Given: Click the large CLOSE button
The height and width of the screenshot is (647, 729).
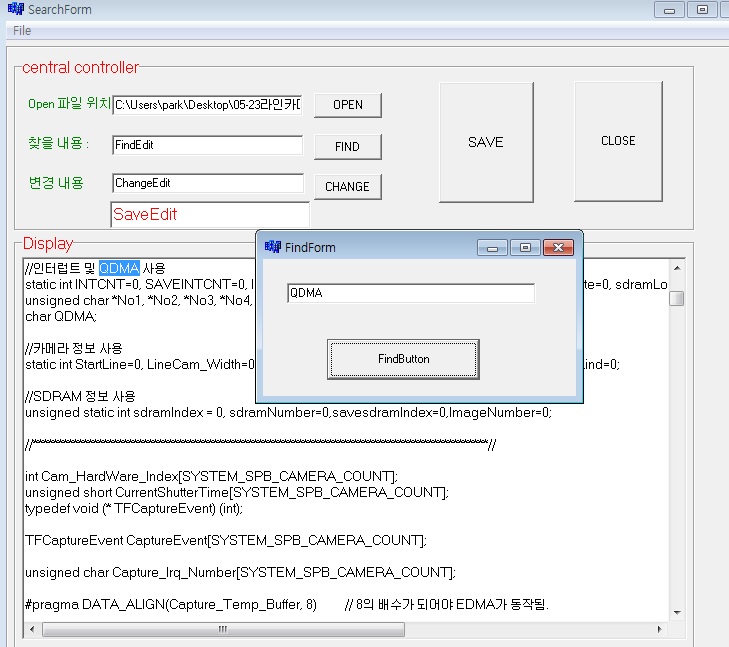Looking at the screenshot, I should click(618, 141).
